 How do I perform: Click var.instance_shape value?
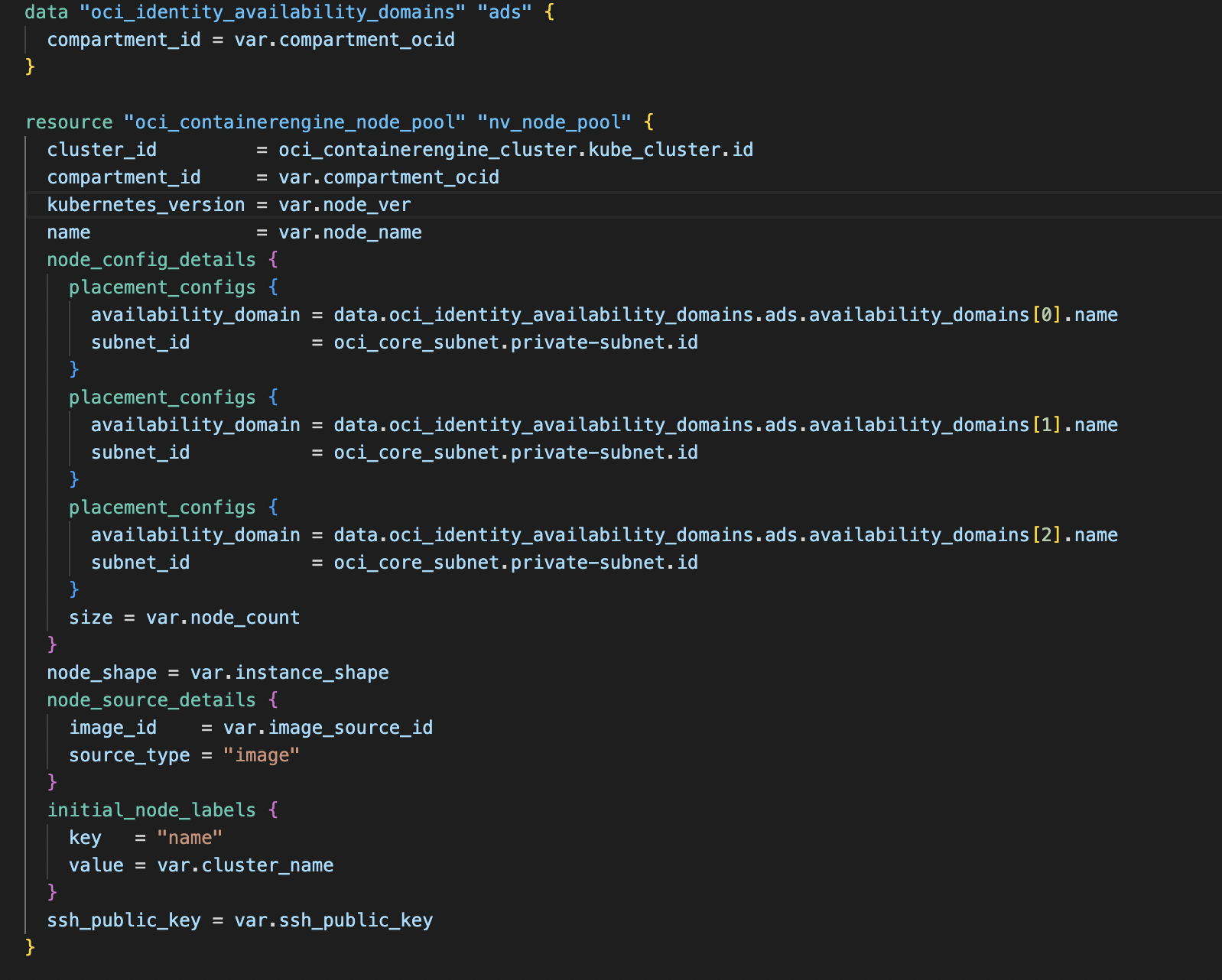pos(290,673)
